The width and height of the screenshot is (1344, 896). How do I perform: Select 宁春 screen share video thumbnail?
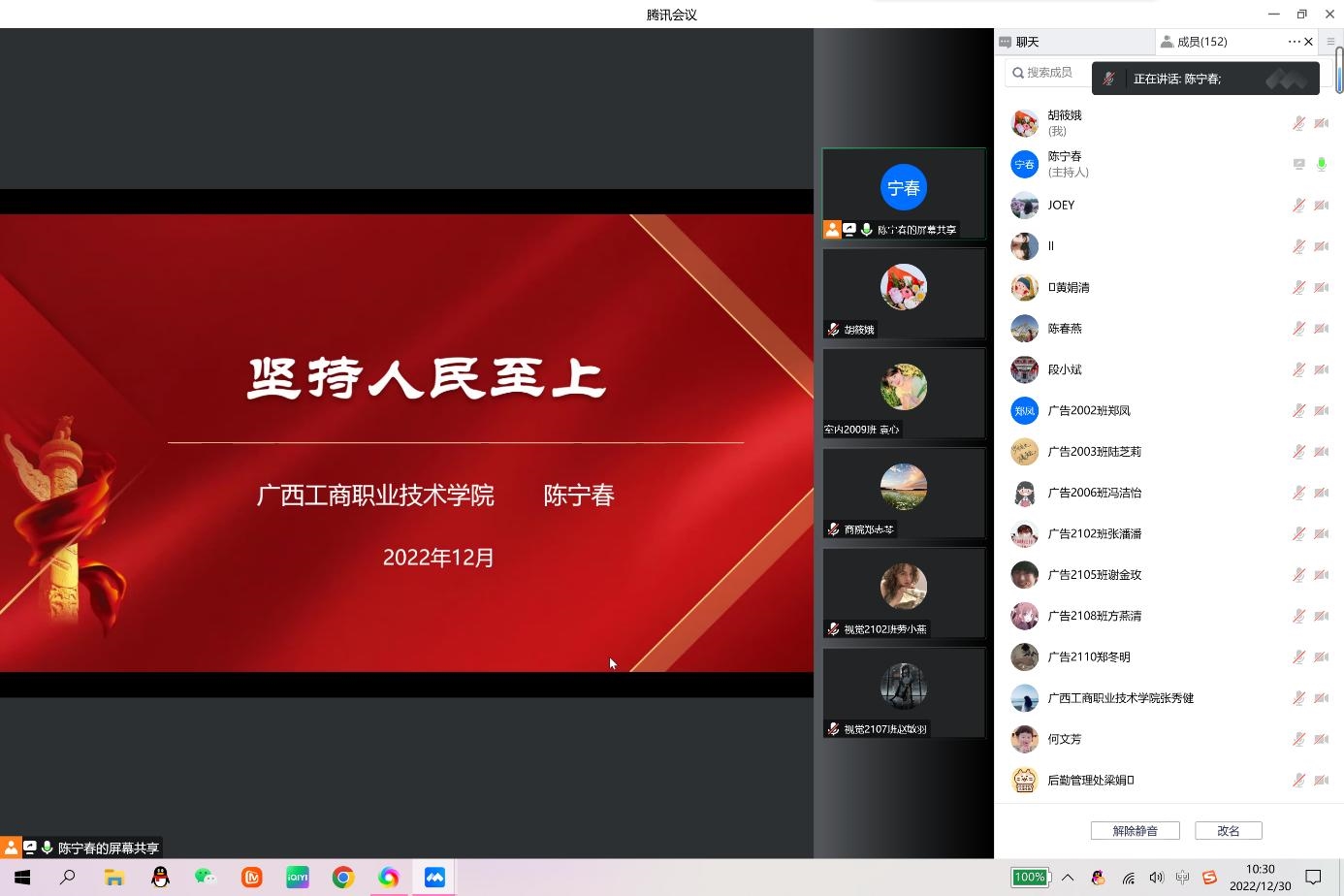[903, 193]
